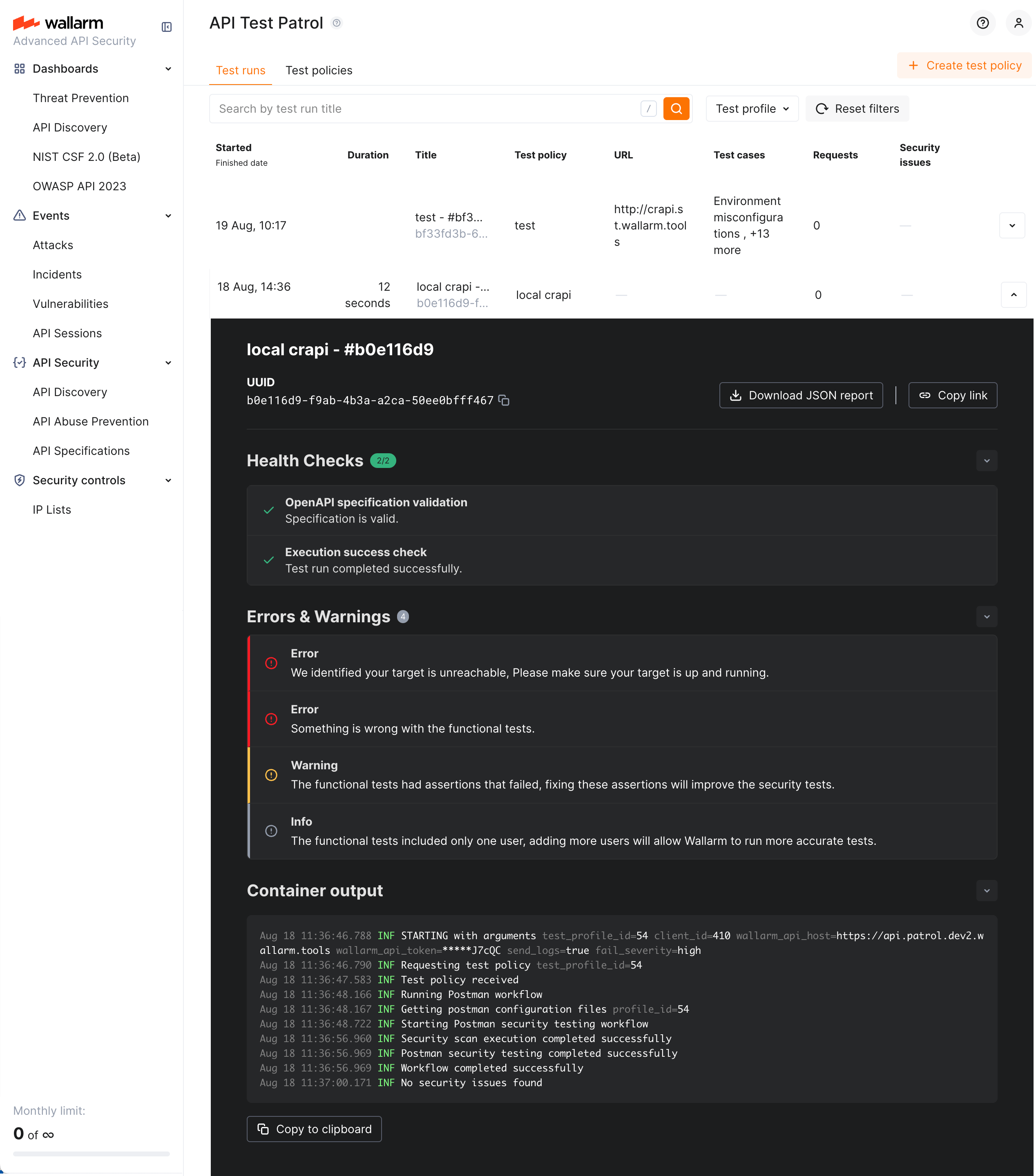
Task: Click the orange search magnifier icon
Action: 676,108
